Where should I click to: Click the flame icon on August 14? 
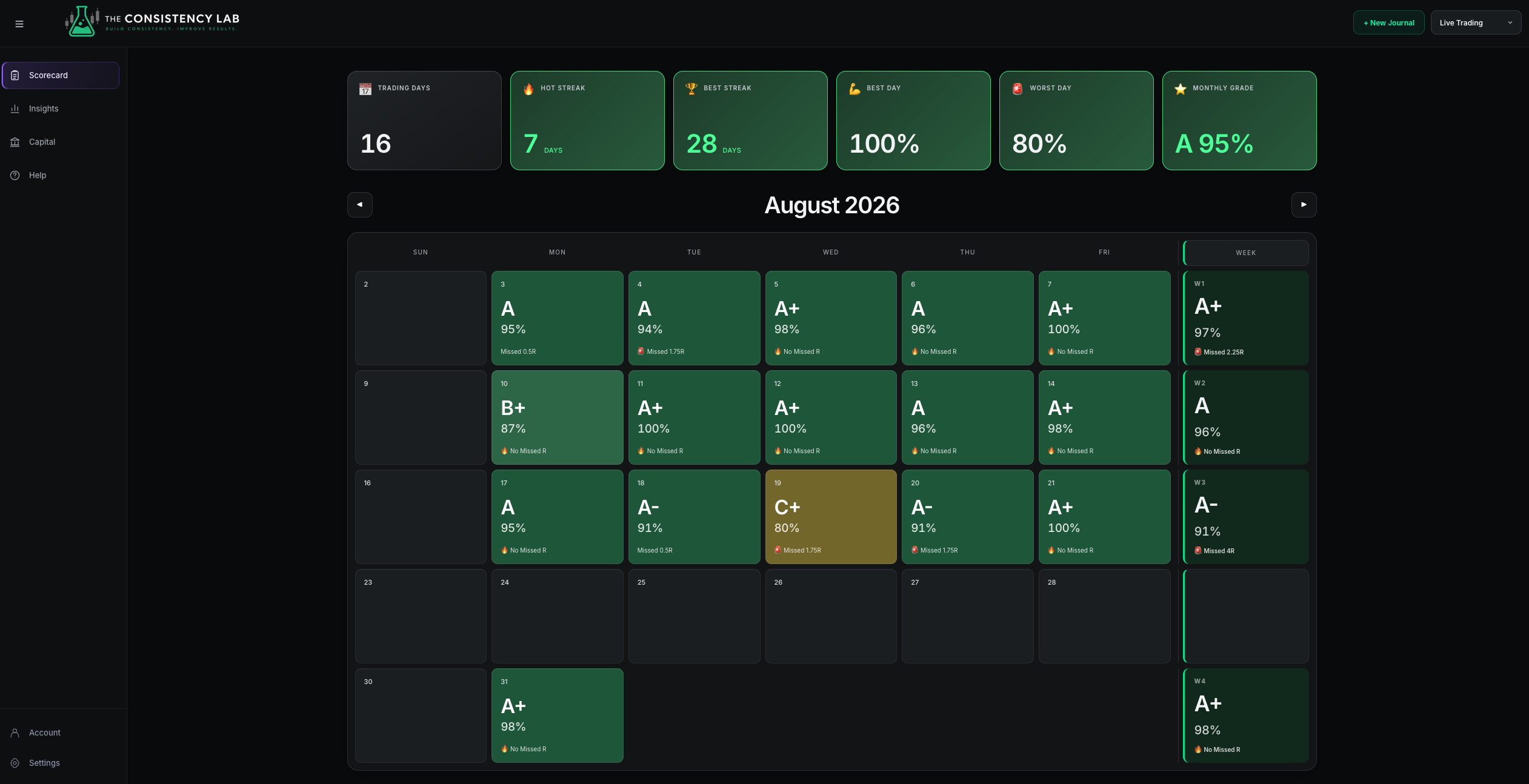coord(1051,451)
